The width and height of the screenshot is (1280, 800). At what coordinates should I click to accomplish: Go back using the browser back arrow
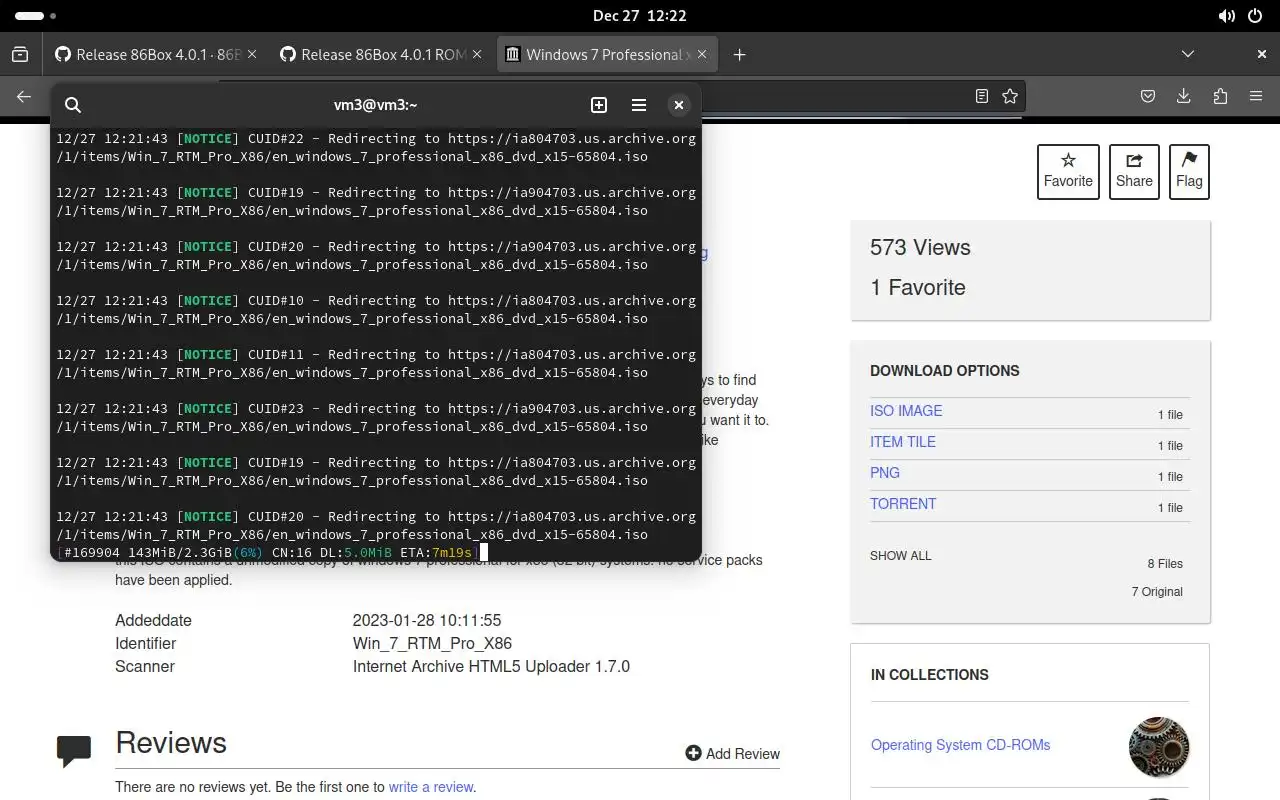(24, 96)
